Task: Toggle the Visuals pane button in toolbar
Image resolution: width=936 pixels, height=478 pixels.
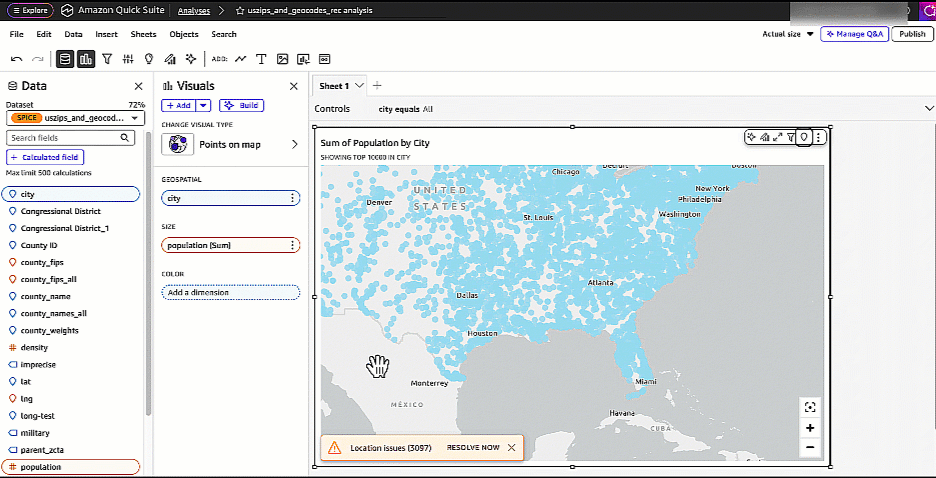Action: [86, 59]
